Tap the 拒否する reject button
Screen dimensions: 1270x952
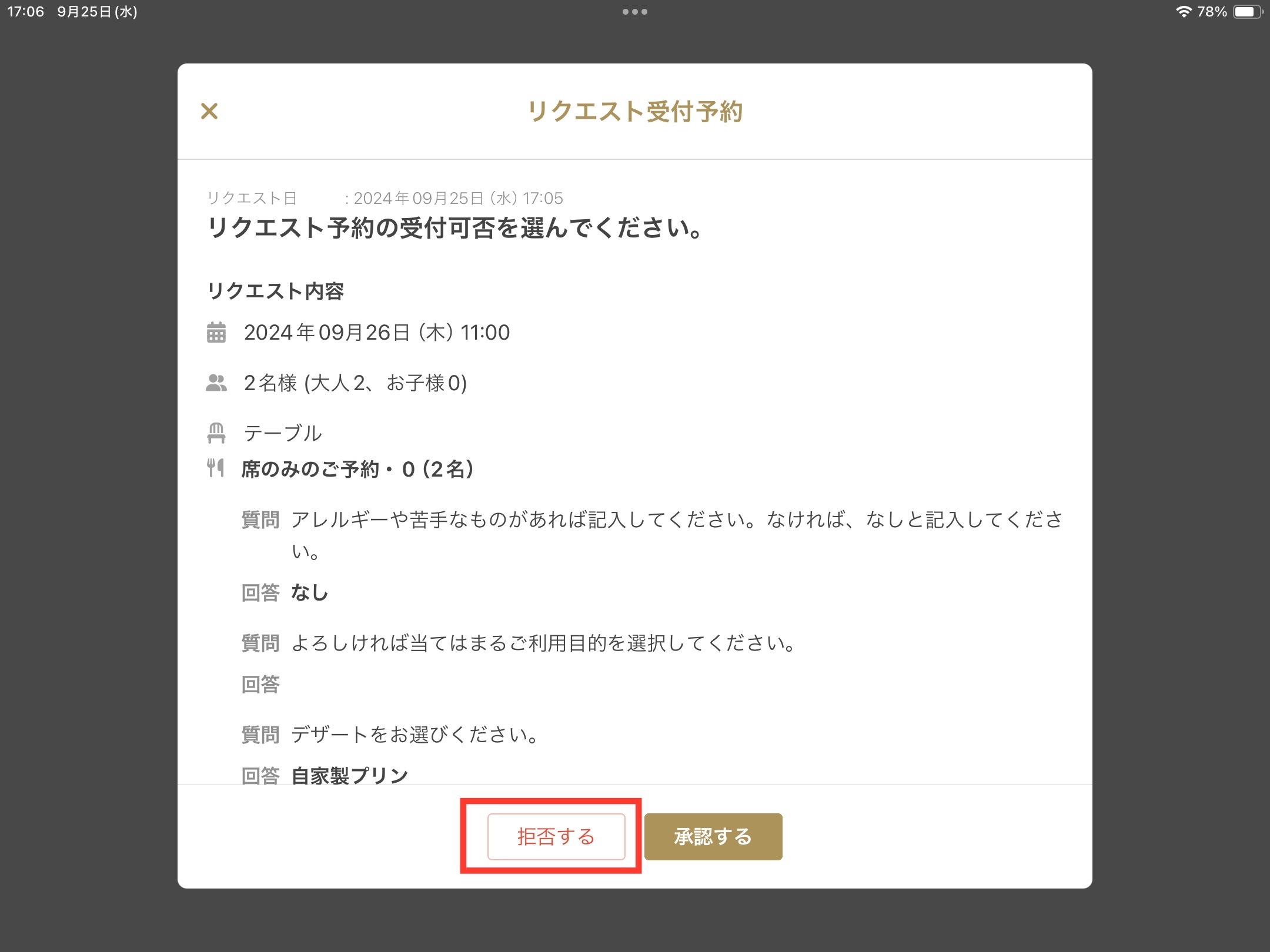(556, 836)
